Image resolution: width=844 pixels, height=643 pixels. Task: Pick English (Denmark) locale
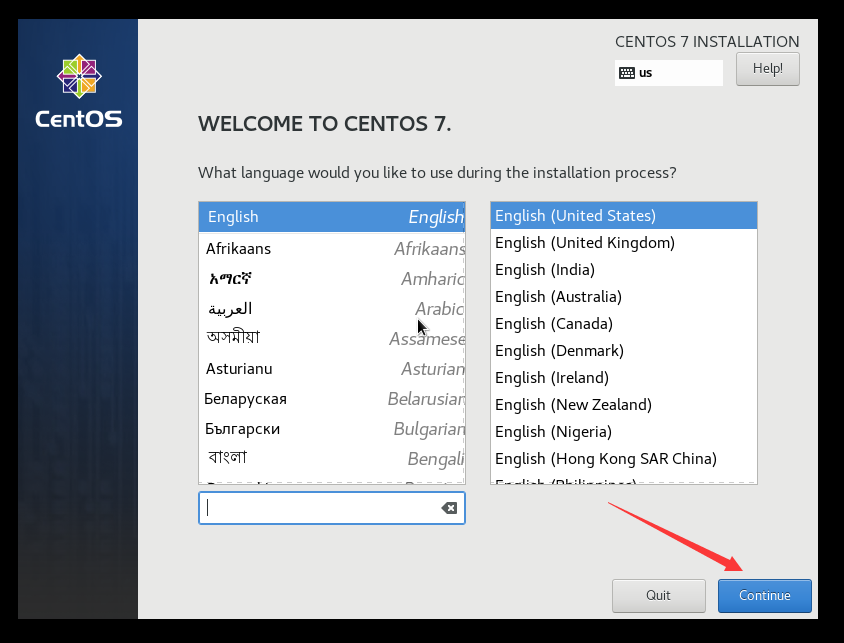[x=624, y=350]
